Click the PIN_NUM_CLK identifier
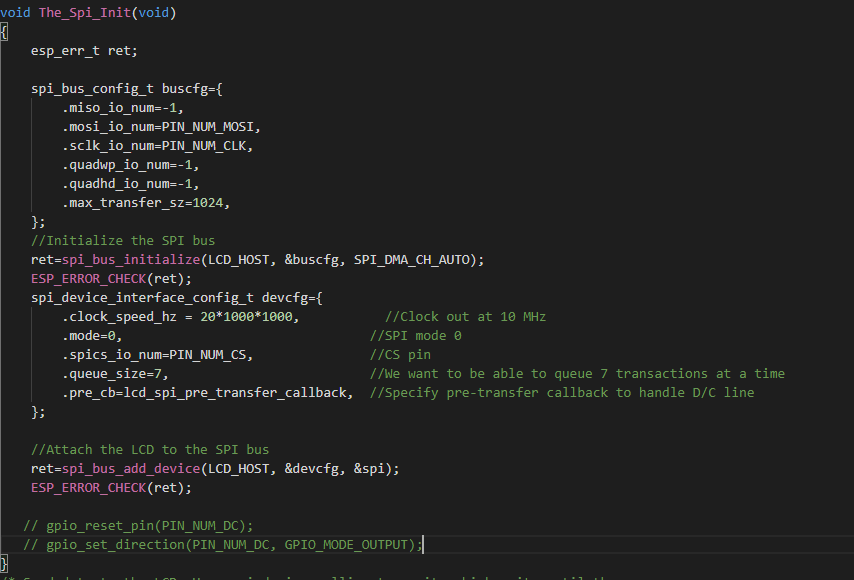The image size is (854, 580). [204, 146]
